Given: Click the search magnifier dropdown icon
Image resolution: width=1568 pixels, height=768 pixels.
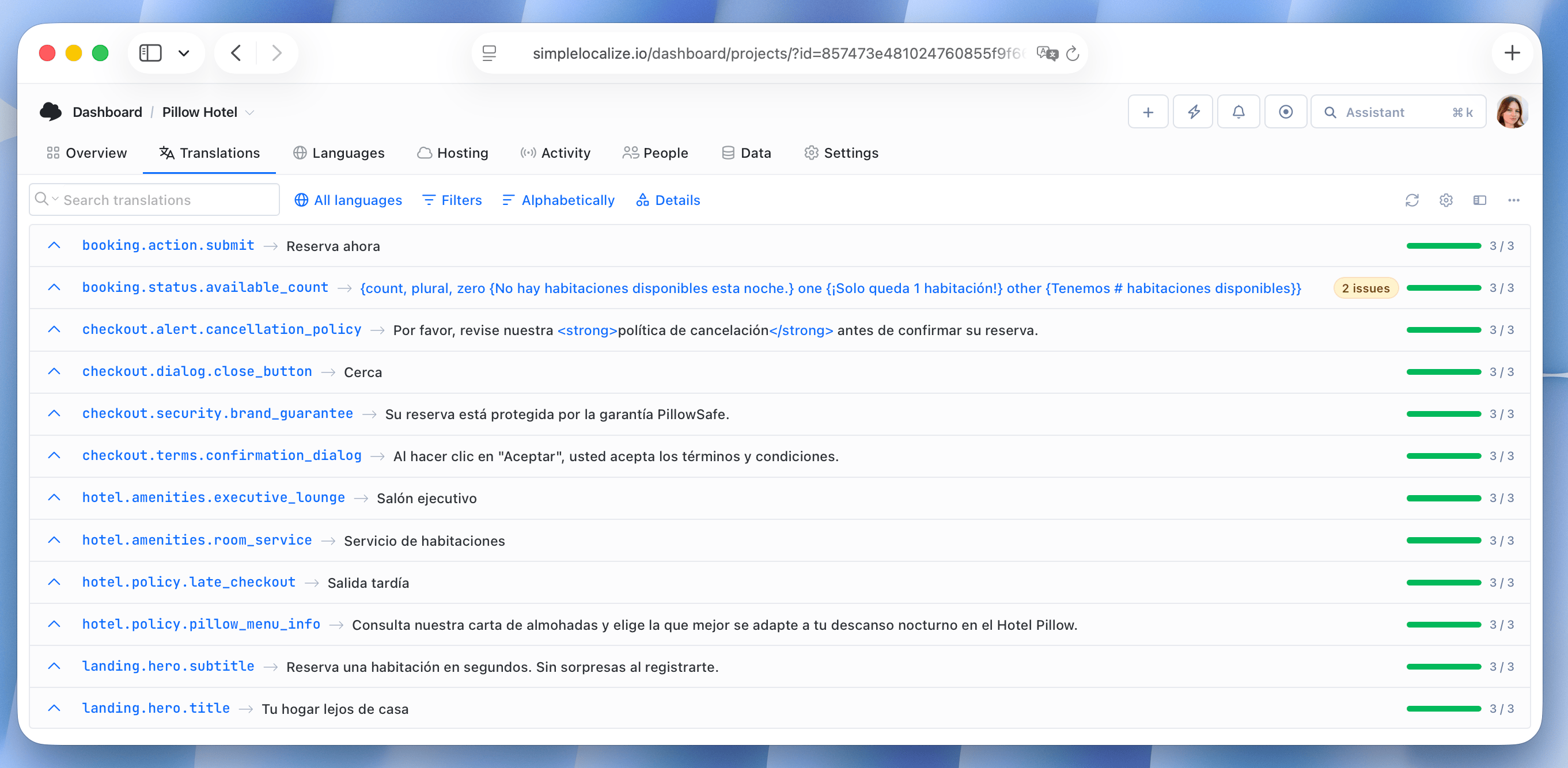Looking at the screenshot, I should click(46, 199).
